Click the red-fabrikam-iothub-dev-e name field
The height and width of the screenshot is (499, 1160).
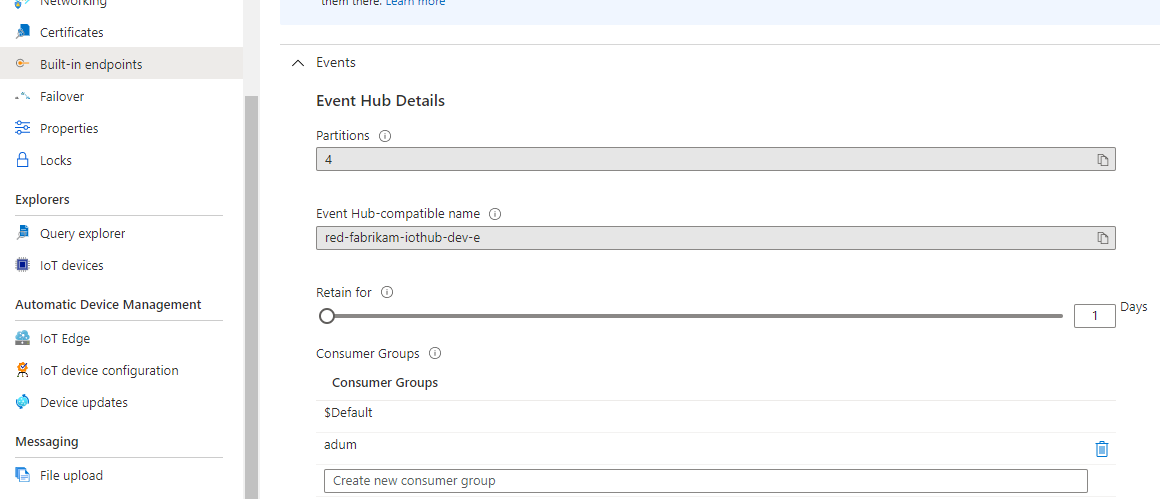pos(715,237)
